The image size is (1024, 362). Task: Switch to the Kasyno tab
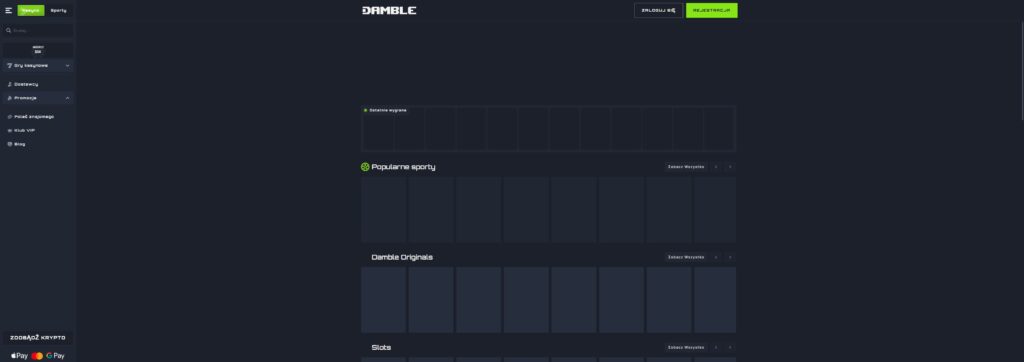pos(31,10)
